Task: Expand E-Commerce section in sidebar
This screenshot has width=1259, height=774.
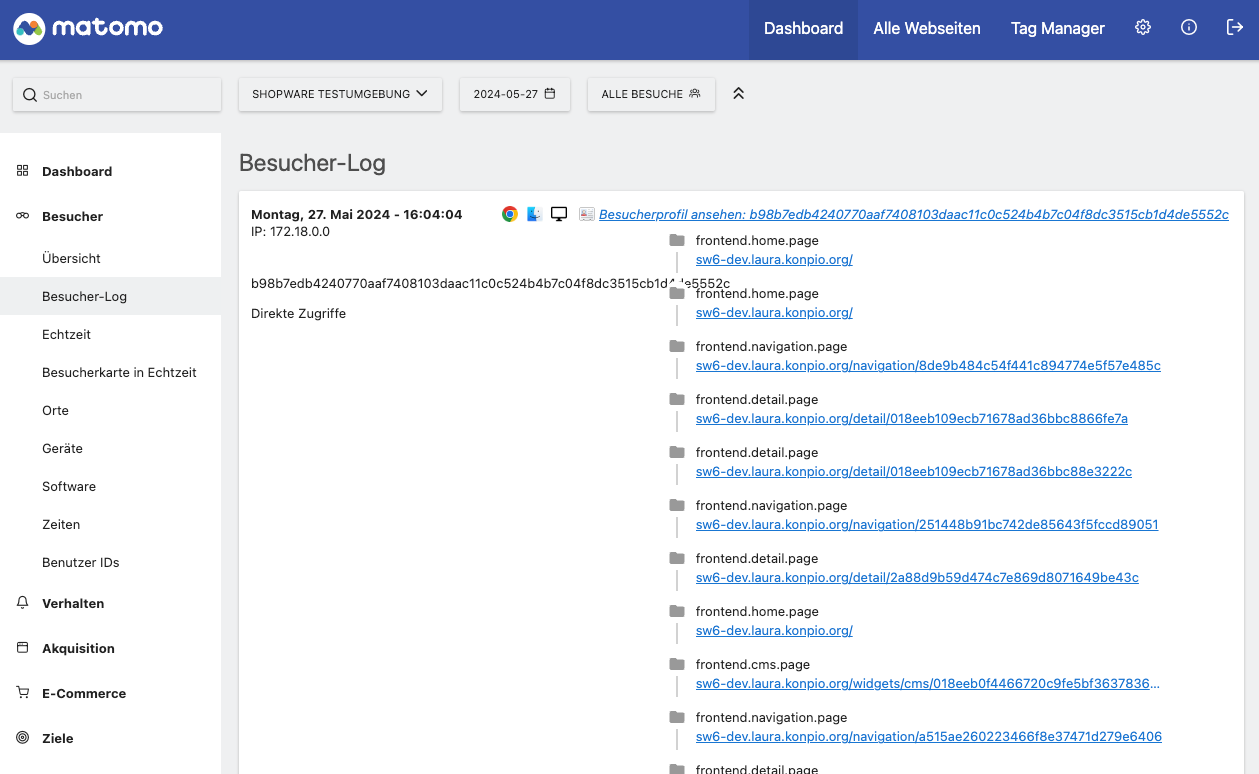Action: pyautogui.click(x=84, y=693)
